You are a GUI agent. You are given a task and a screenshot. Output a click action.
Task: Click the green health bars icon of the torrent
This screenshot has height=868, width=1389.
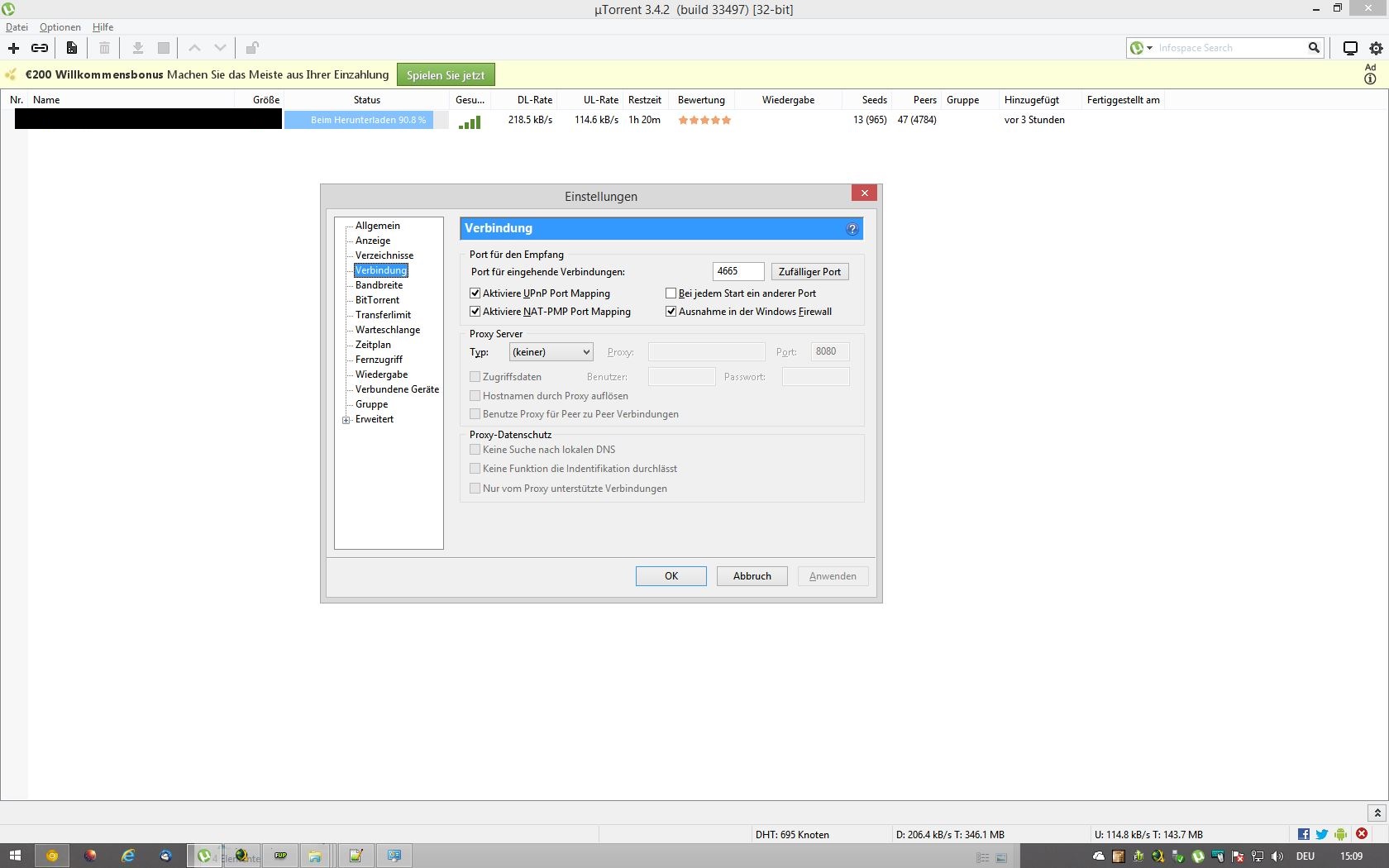(470, 122)
